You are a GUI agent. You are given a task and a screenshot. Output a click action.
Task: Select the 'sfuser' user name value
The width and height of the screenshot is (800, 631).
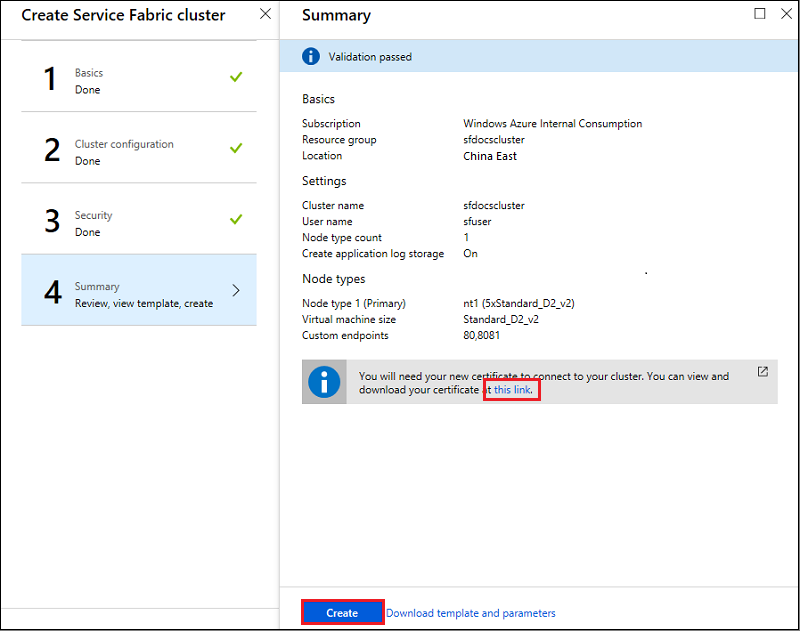click(477, 222)
